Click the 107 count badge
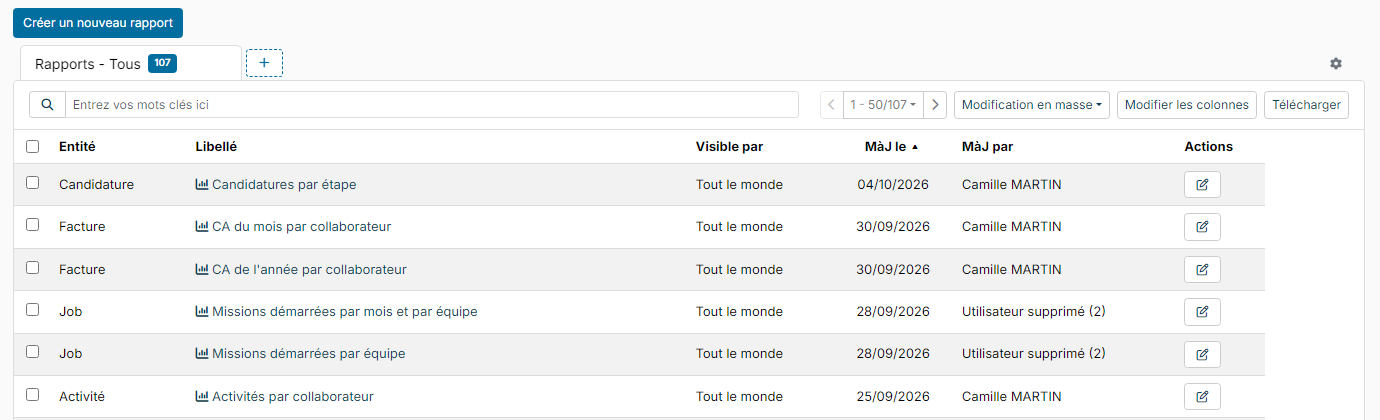Viewport: 1380px width, 420px height. click(x=162, y=63)
